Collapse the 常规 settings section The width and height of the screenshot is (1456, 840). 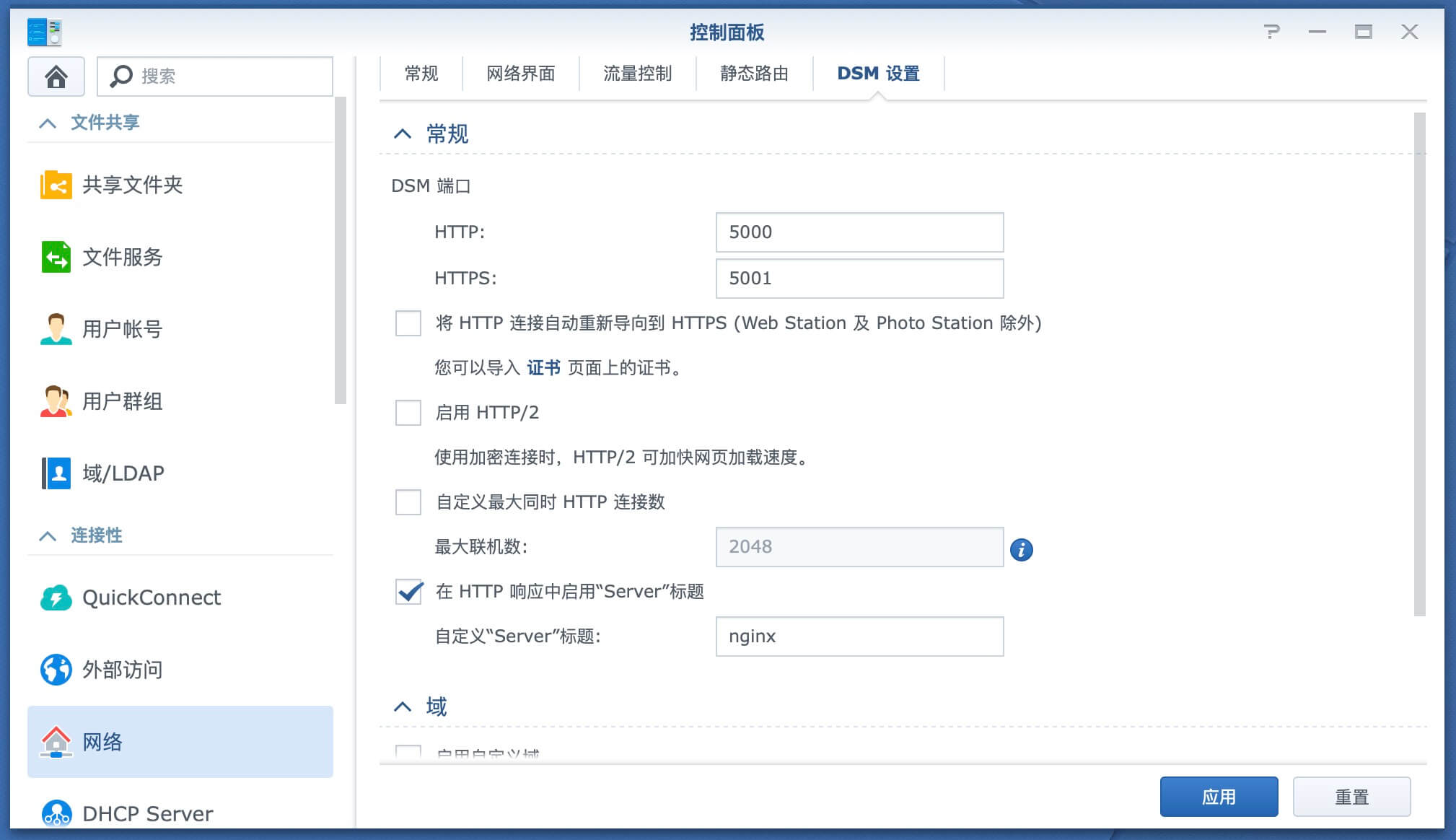(x=403, y=134)
